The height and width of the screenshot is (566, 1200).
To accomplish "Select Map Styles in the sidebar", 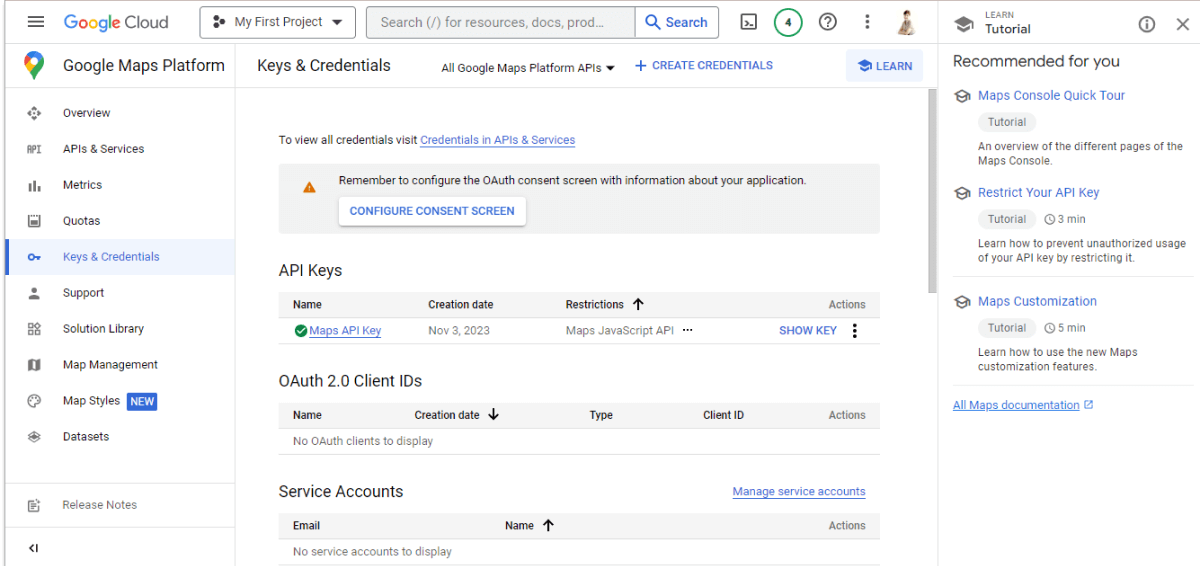I will 91,401.
